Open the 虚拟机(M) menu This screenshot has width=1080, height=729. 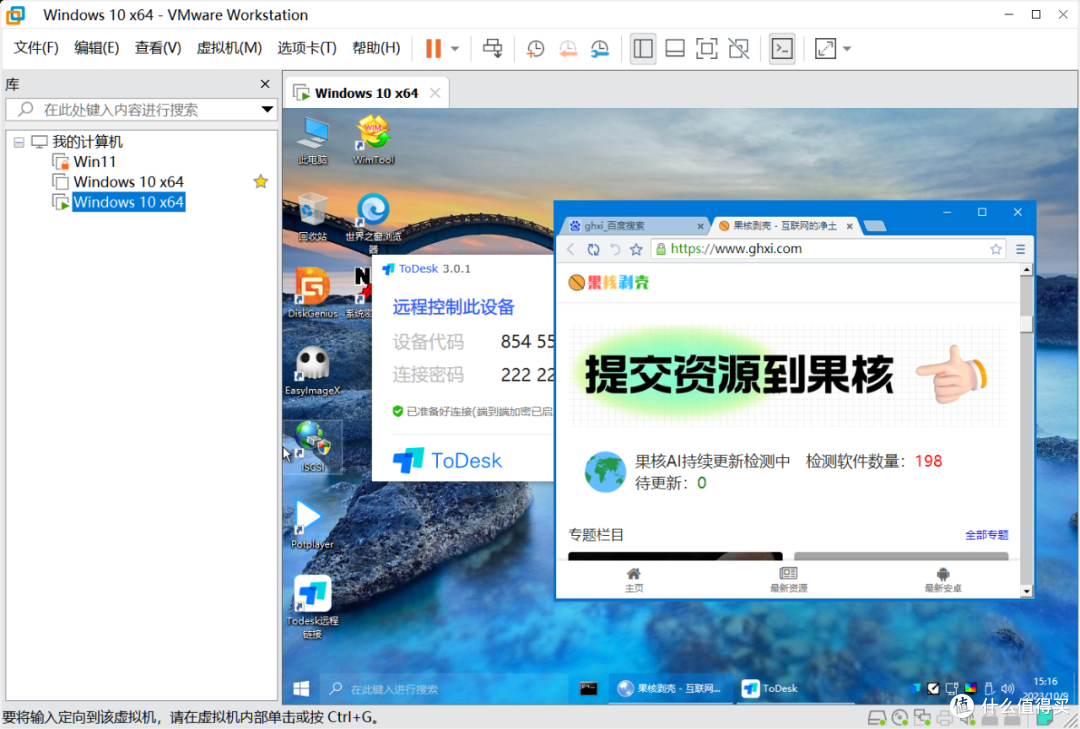(x=229, y=48)
